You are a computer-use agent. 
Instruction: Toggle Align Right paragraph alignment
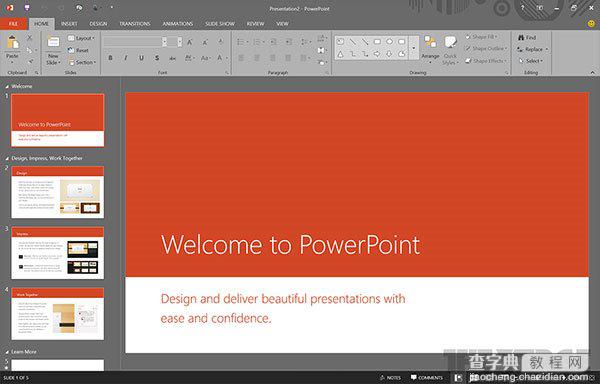(x=272, y=58)
